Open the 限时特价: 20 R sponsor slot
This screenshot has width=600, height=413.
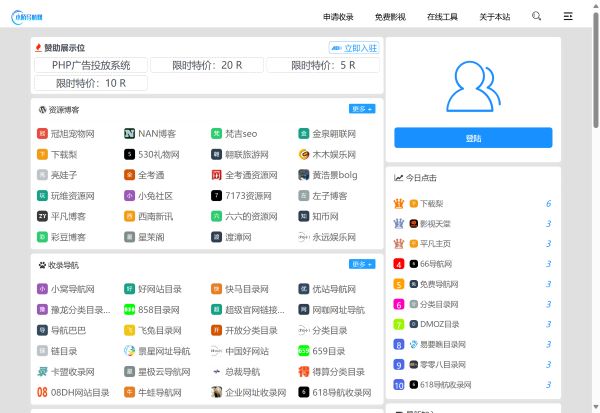pos(207,65)
